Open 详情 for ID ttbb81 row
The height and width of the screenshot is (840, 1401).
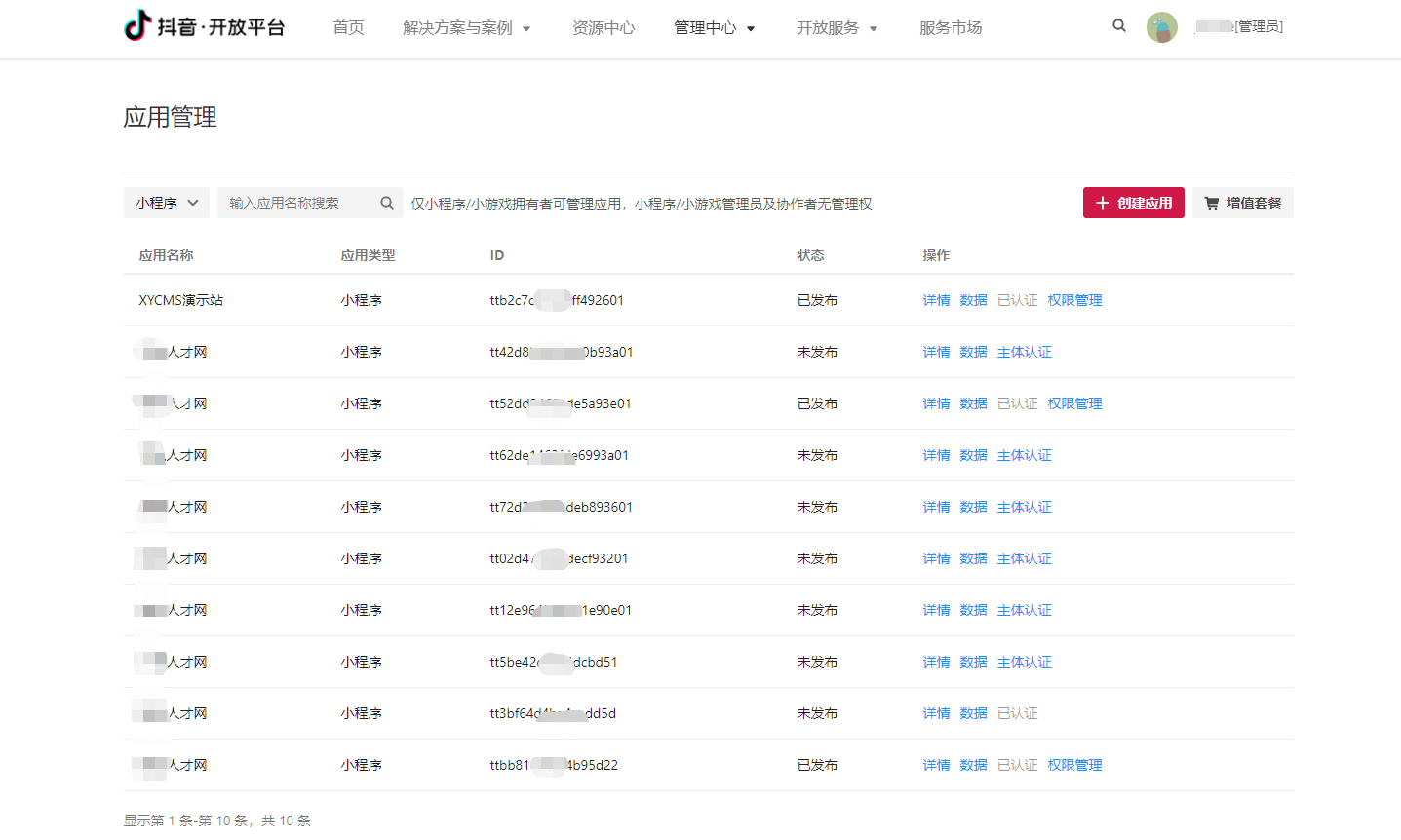tap(936, 765)
